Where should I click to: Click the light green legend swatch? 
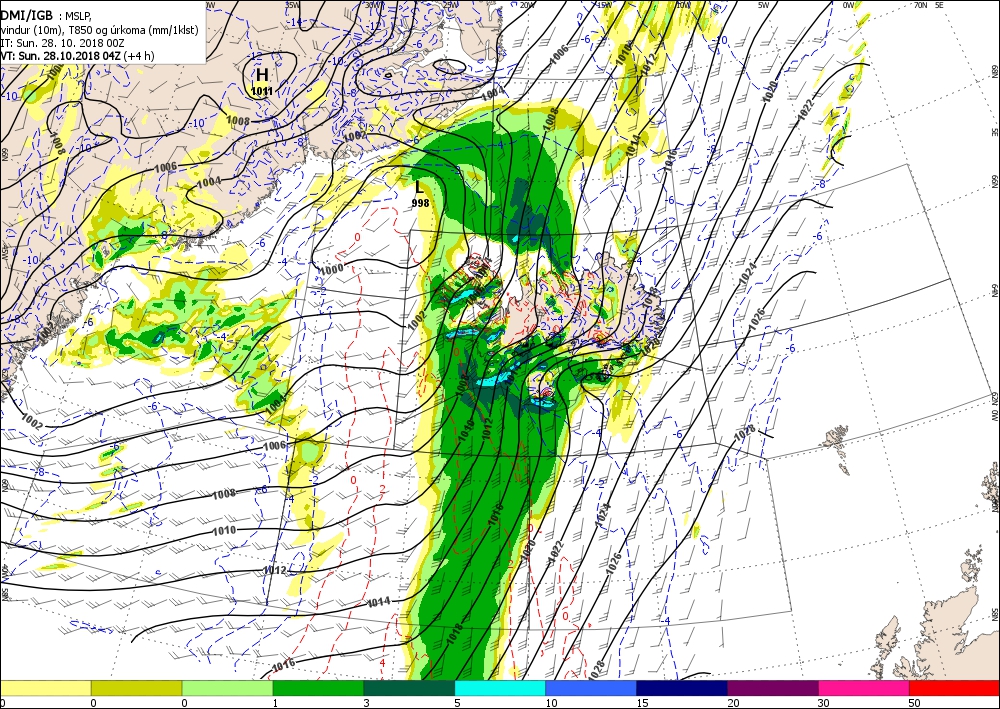pyautogui.click(x=227, y=688)
